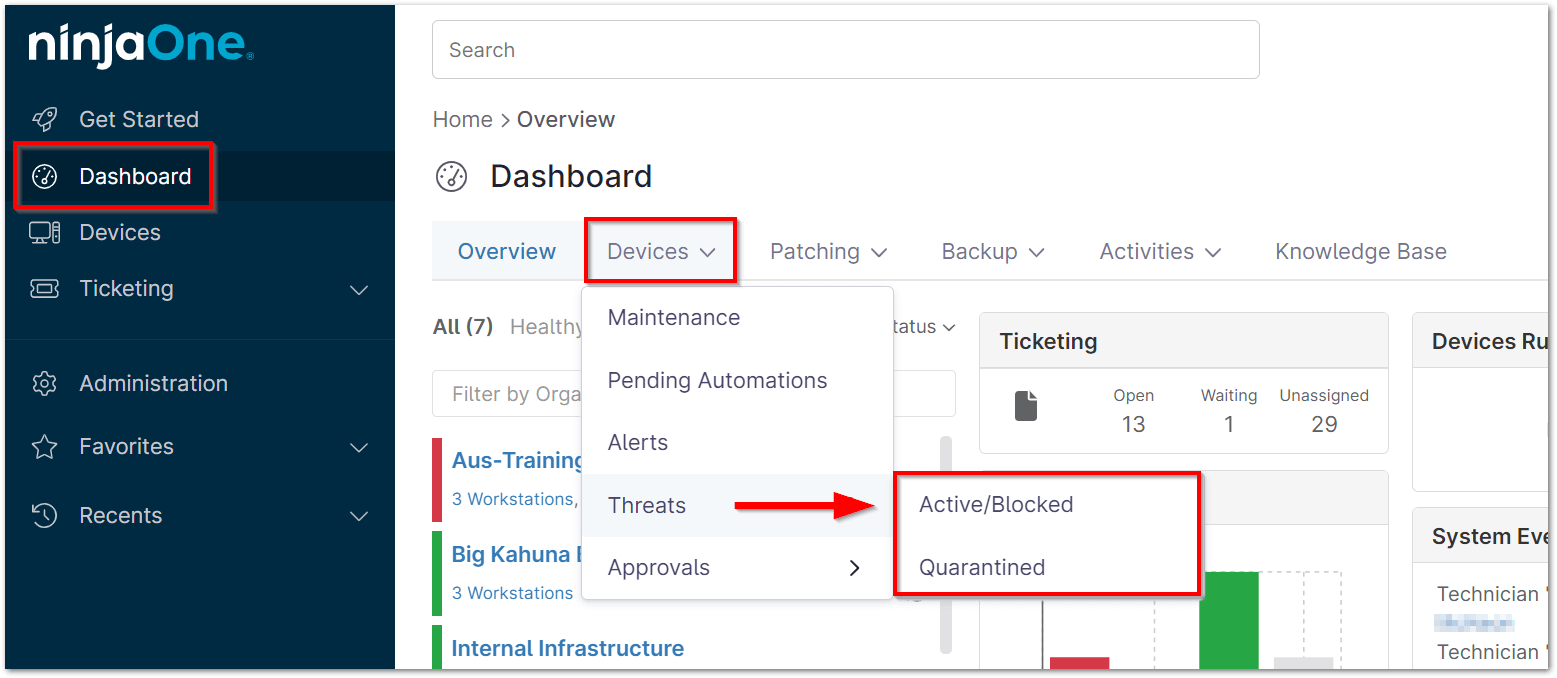The height and width of the screenshot is (678, 1557).
Task: Click the Devices monitor icon in sidebar
Action: coord(45,233)
